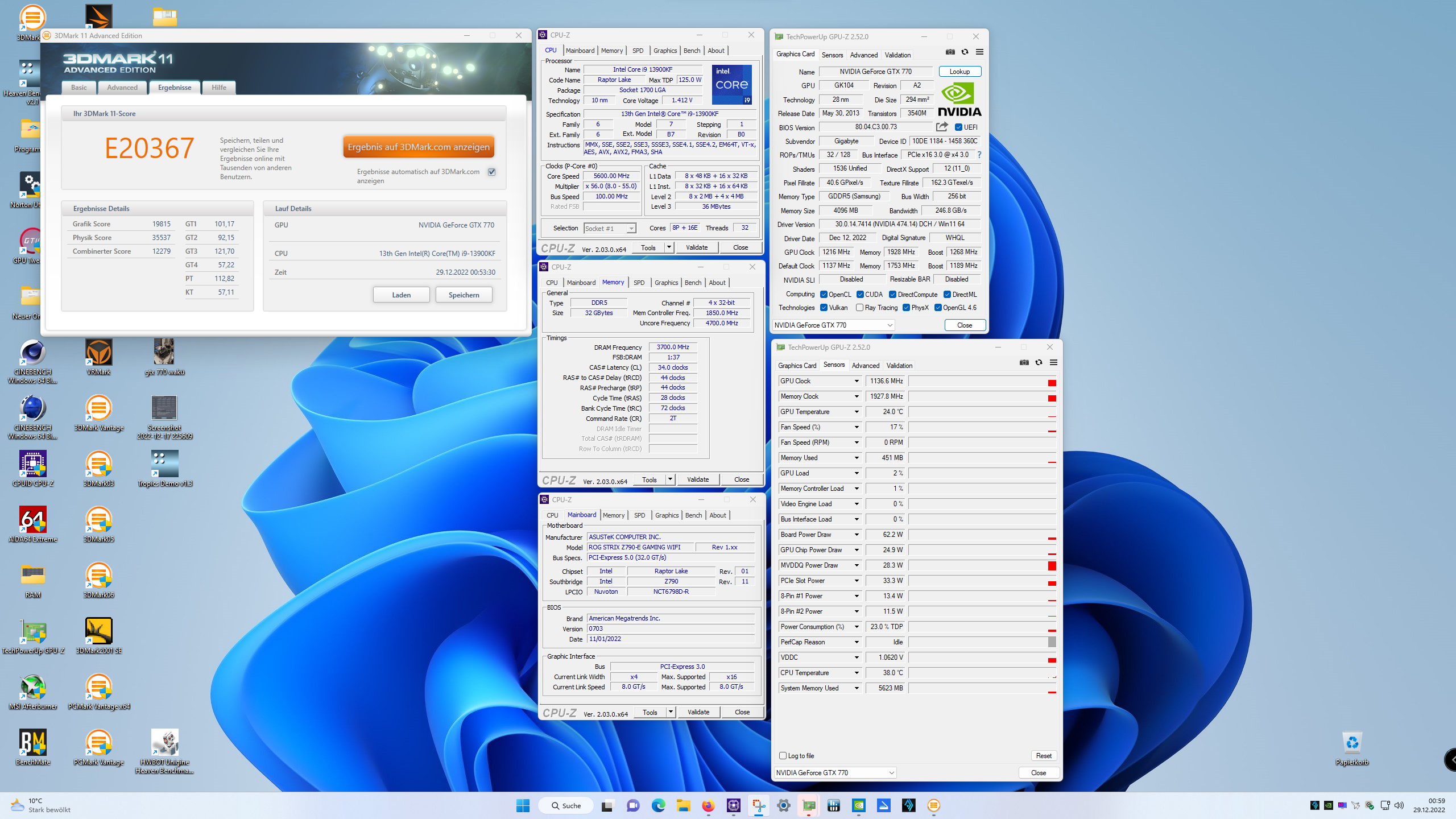The image size is (1456, 819).
Task: Toggle the DirectML checkbox in GPU-Z
Action: coord(947,294)
